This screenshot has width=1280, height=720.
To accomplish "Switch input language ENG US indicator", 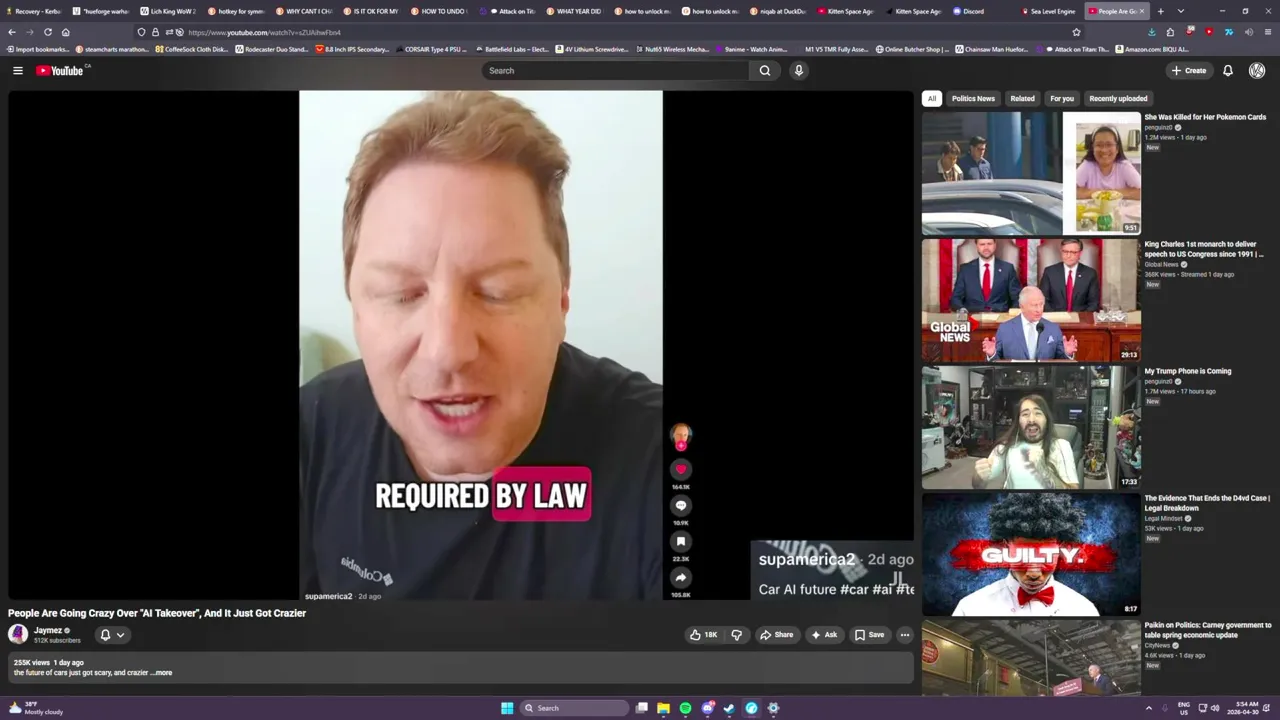I will [x=1184, y=708].
